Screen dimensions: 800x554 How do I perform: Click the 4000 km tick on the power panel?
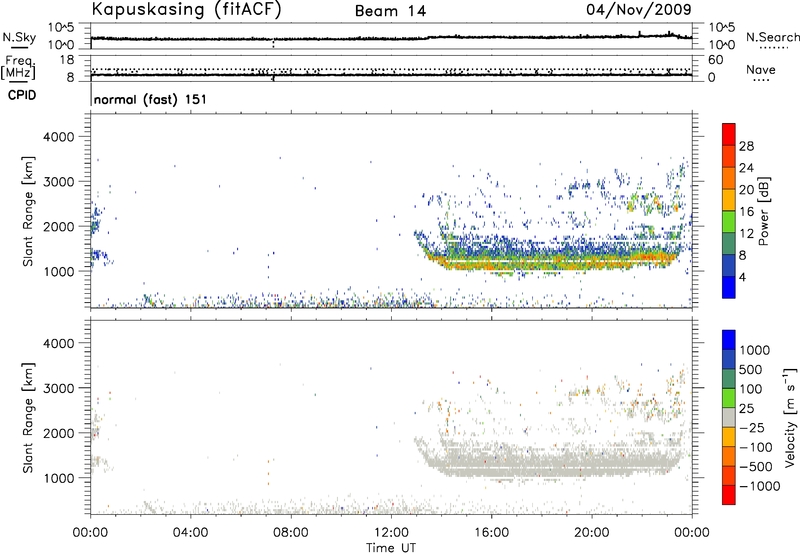[58, 137]
